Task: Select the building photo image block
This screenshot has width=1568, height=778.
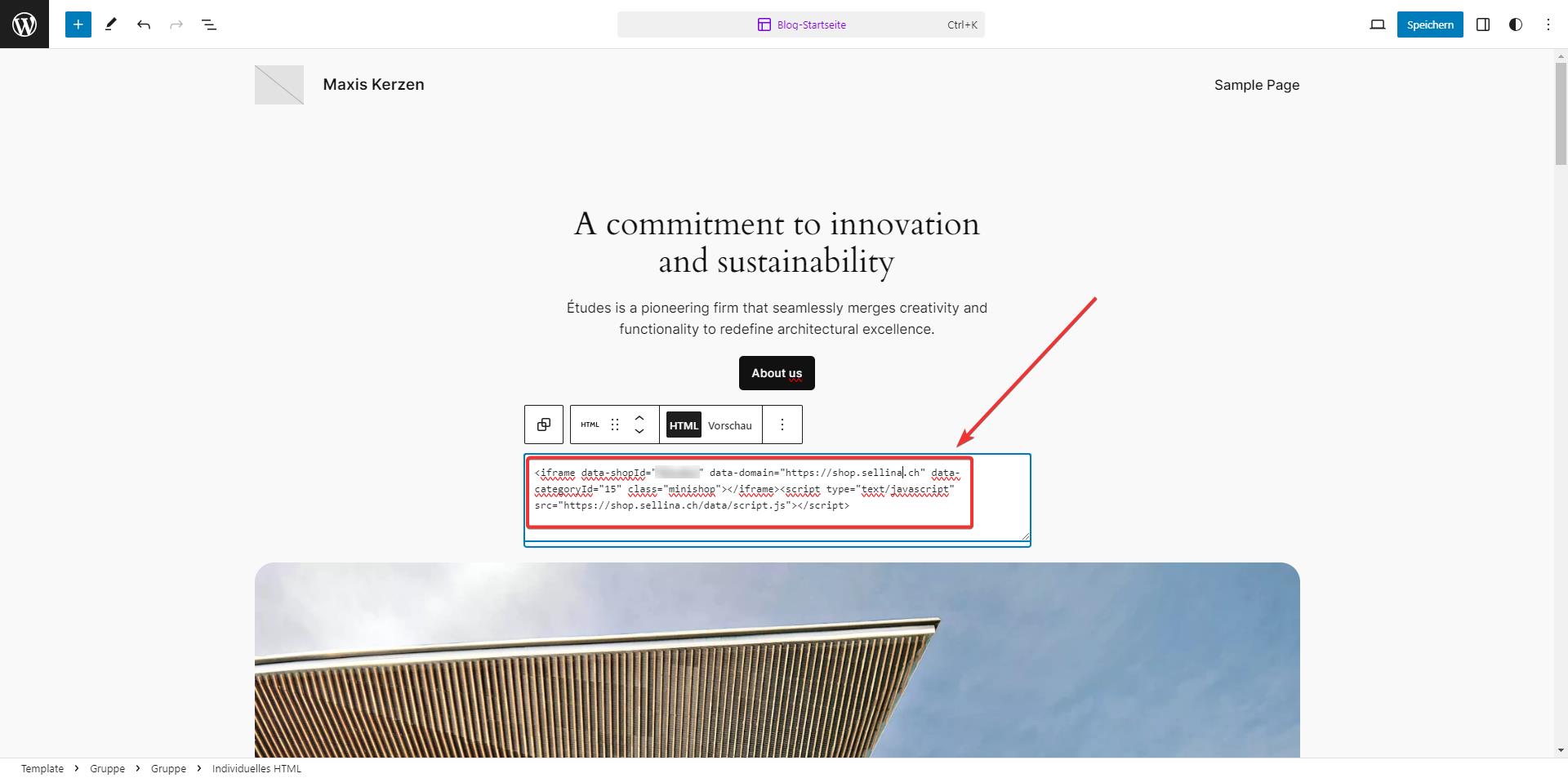Action: click(x=777, y=660)
